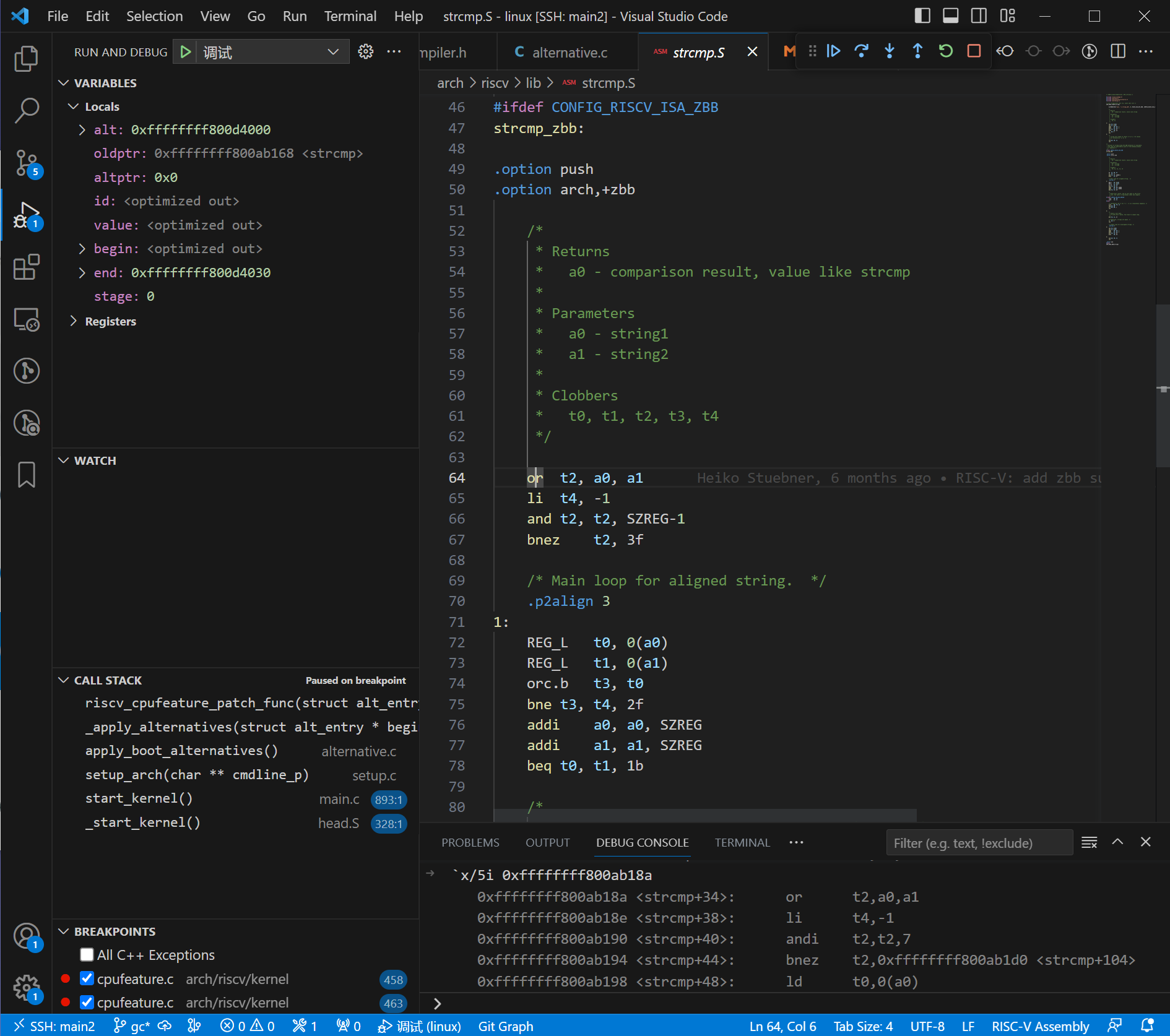Select start_kernel() frame in call stack
This screenshot has height=1036, width=1170.
click(x=139, y=799)
